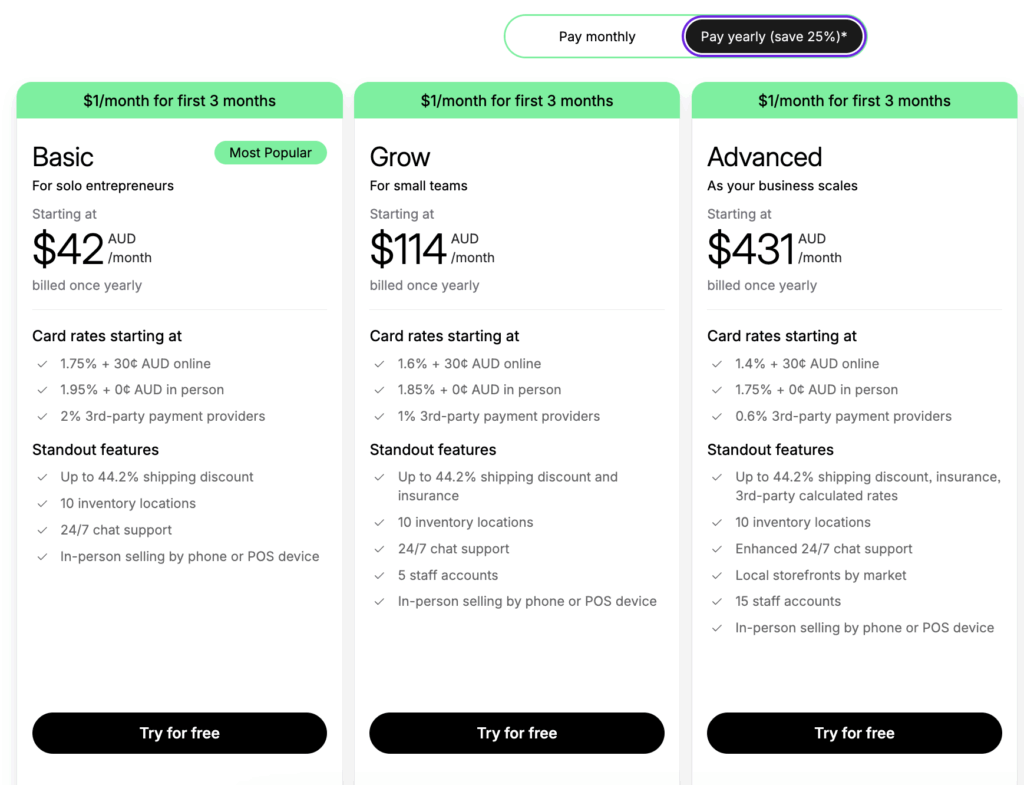Click checkmark next to 15 staff accounts
1024x785 pixels.
point(717,602)
